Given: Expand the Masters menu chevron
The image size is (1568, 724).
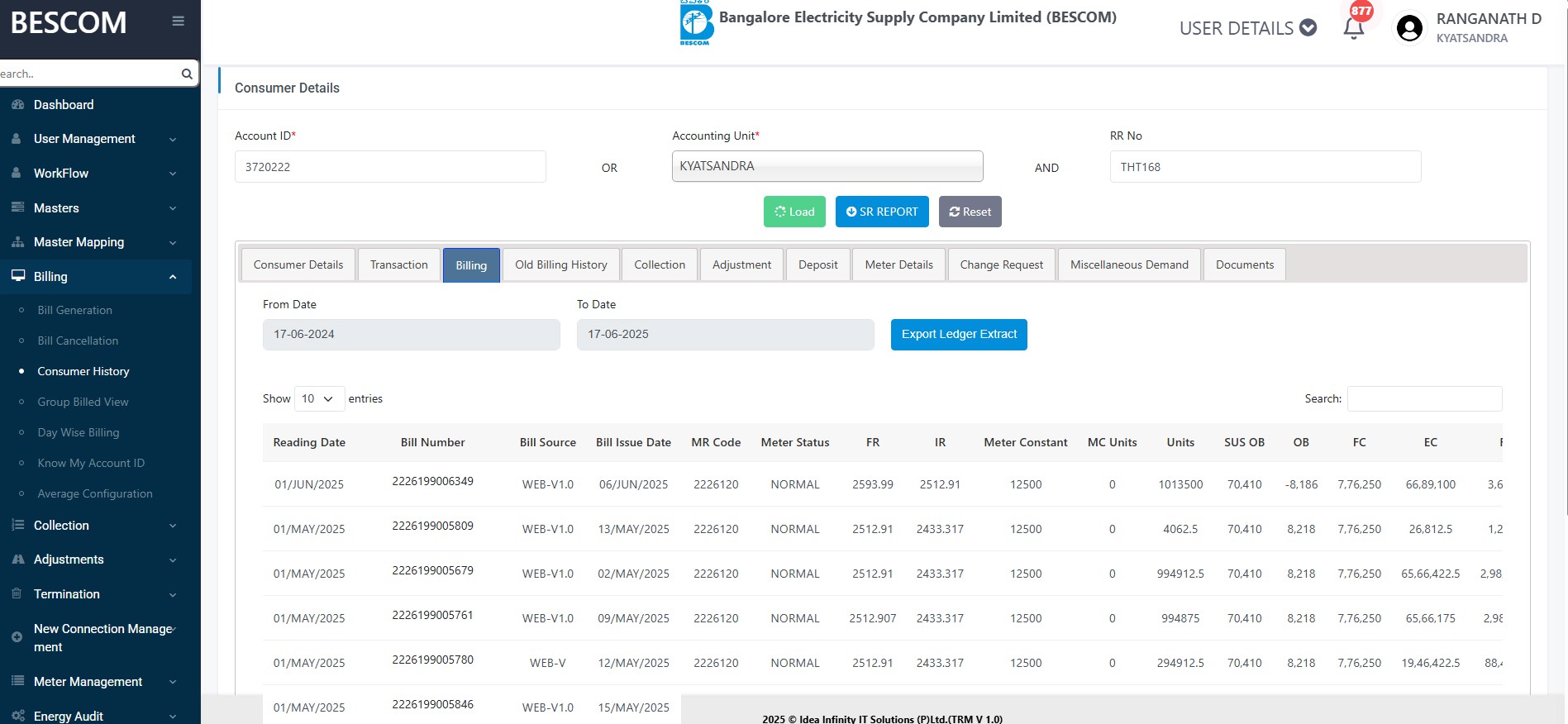Looking at the screenshot, I should pos(173,208).
